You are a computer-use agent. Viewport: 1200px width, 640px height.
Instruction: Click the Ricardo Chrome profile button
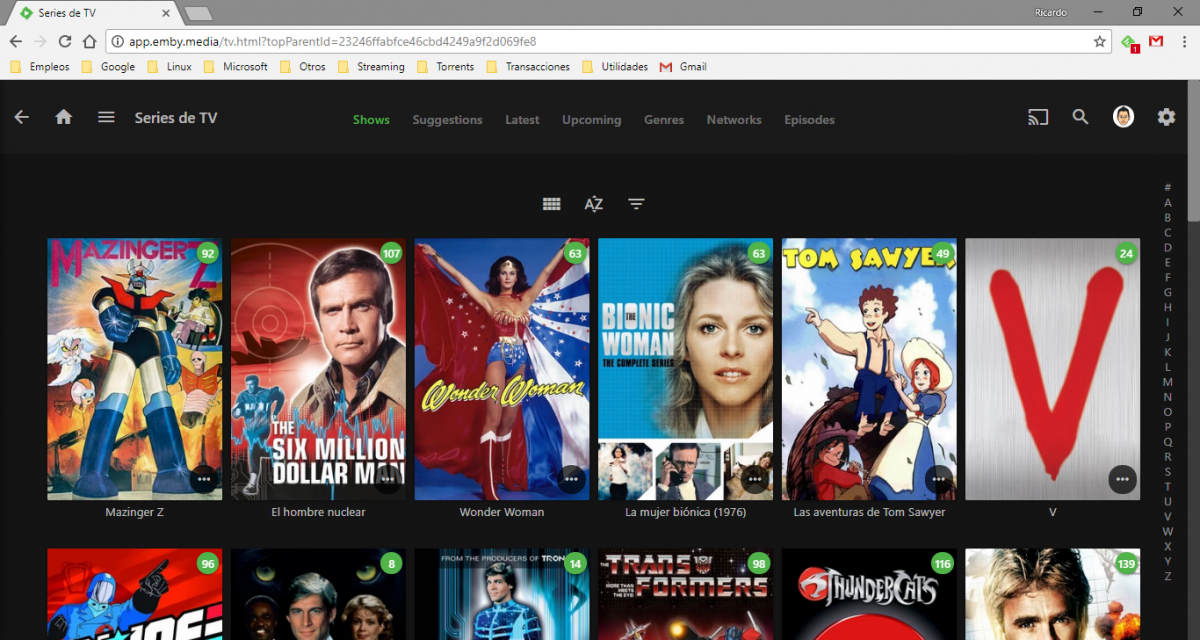coord(1051,12)
